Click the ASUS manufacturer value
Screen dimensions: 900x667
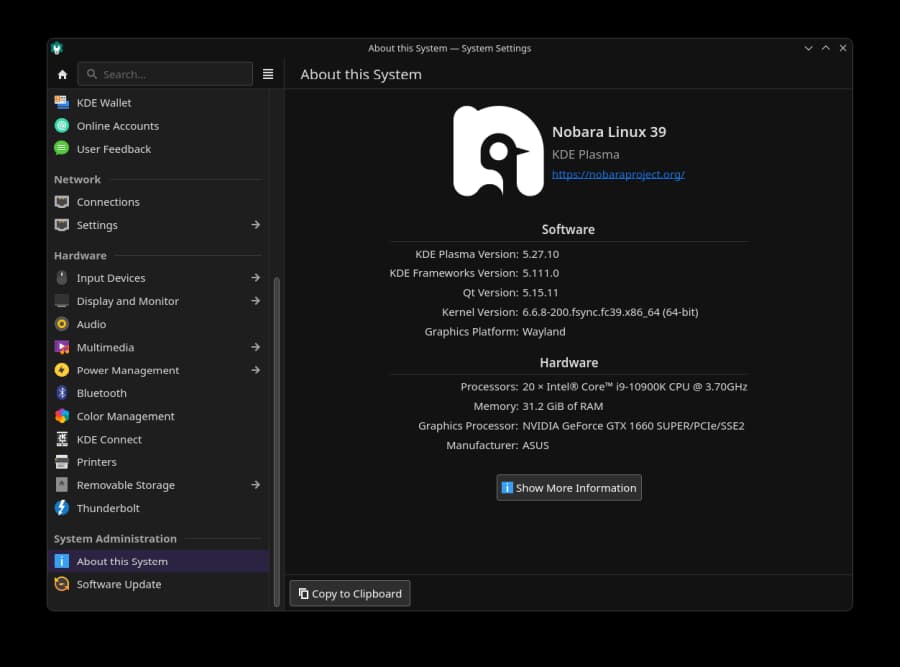[536, 445]
